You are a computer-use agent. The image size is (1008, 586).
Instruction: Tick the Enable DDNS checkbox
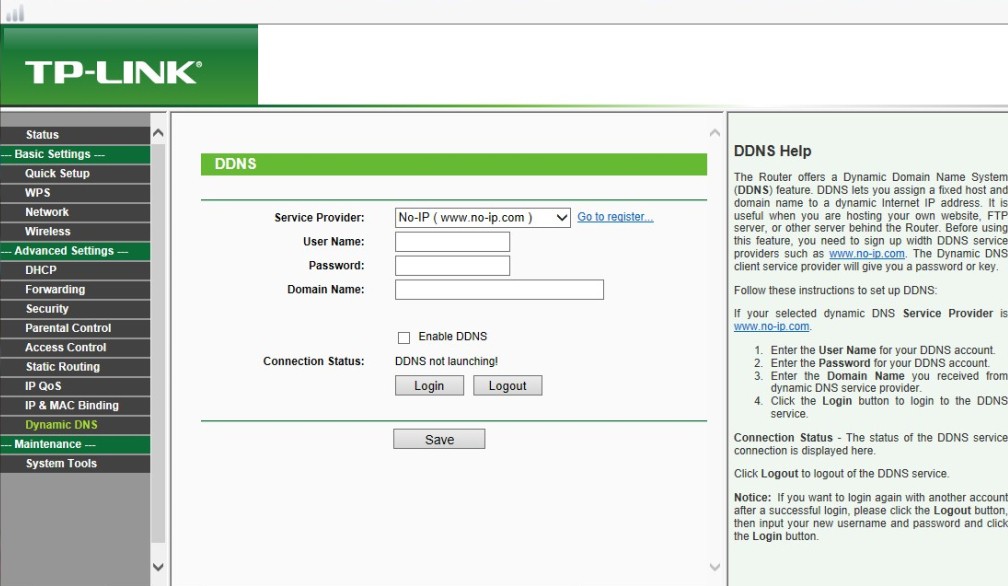pos(404,337)
